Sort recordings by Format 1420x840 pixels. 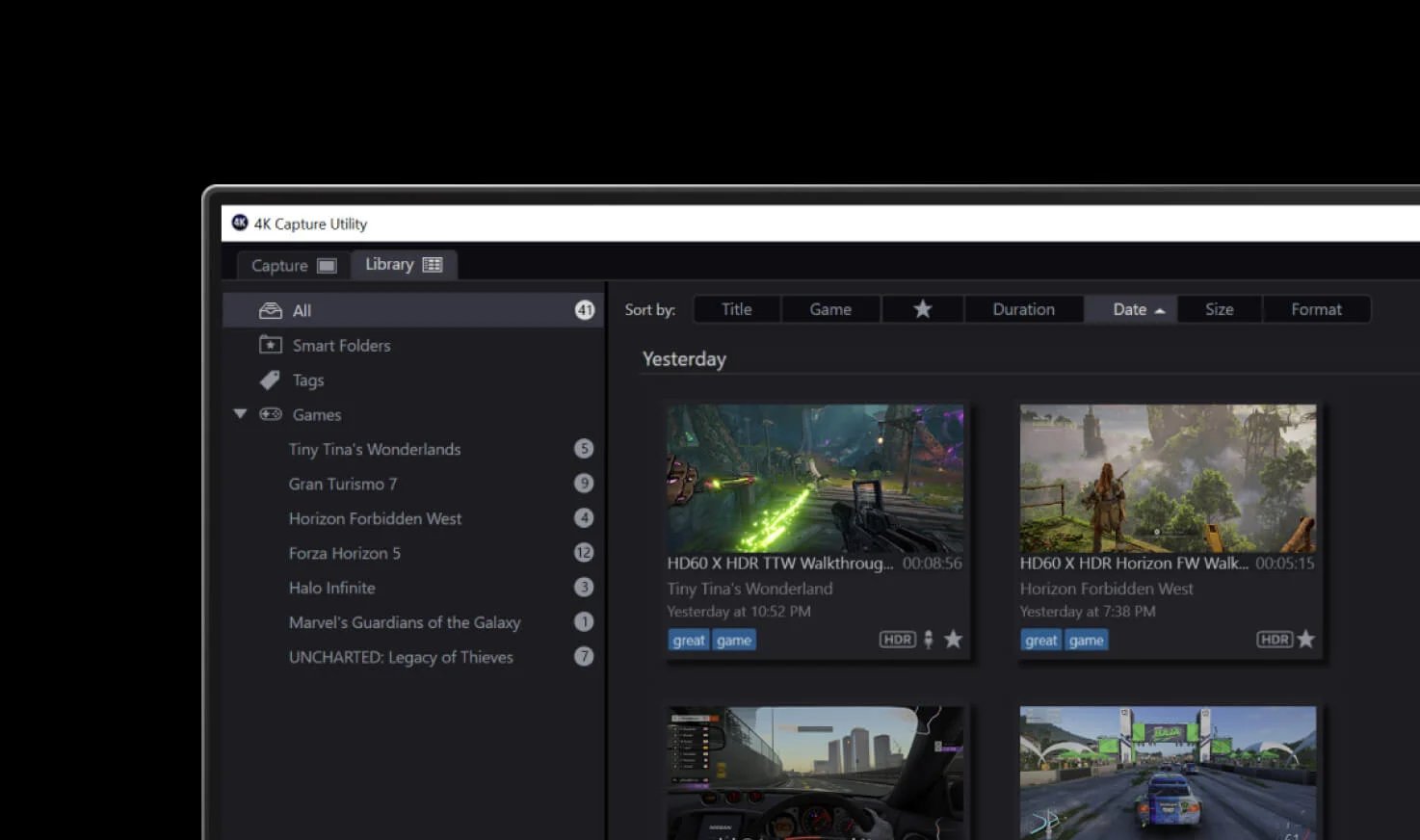[1316, 309]
